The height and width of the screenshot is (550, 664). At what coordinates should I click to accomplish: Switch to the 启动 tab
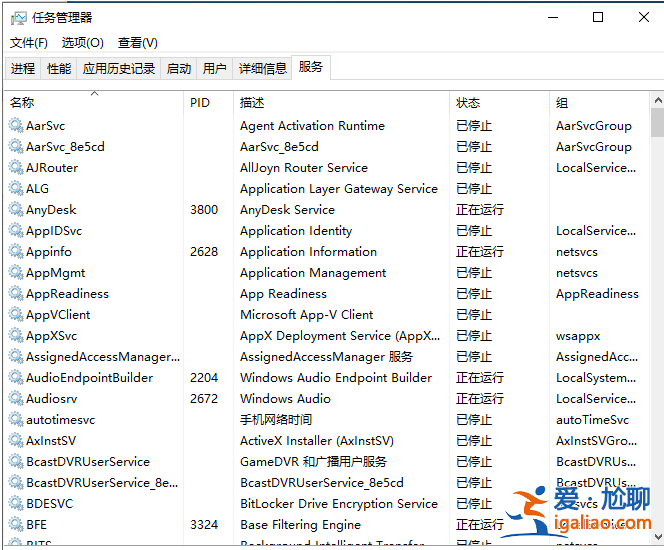[x=179, y=68]
